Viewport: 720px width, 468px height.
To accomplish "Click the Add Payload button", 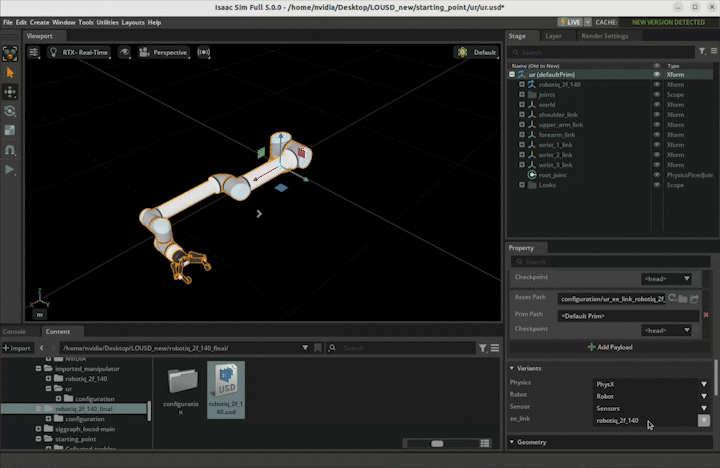I will [610, 347].
